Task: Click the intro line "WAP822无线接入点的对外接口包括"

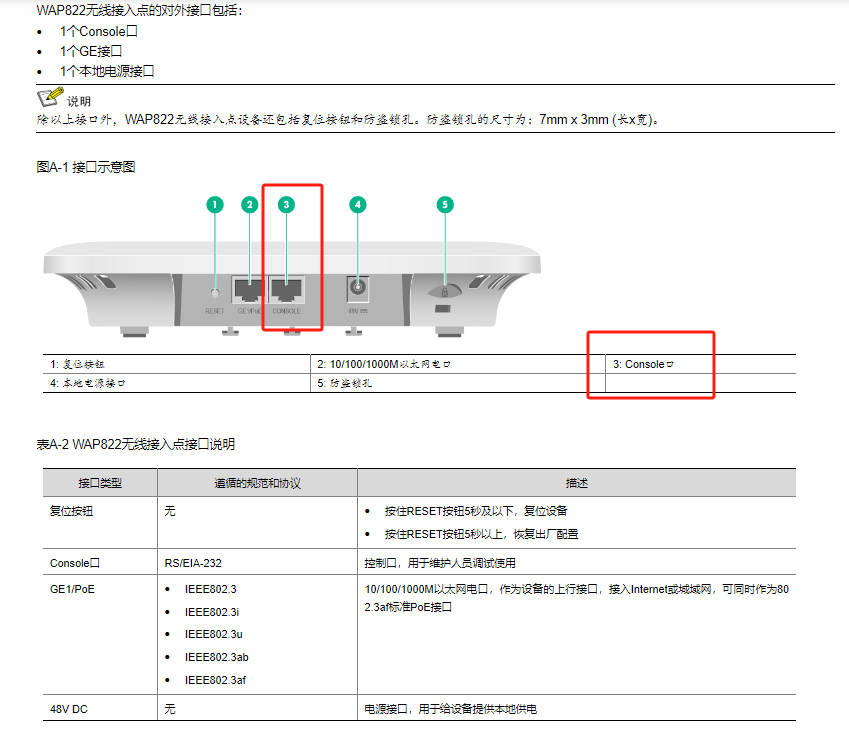Action: (139, 10)
